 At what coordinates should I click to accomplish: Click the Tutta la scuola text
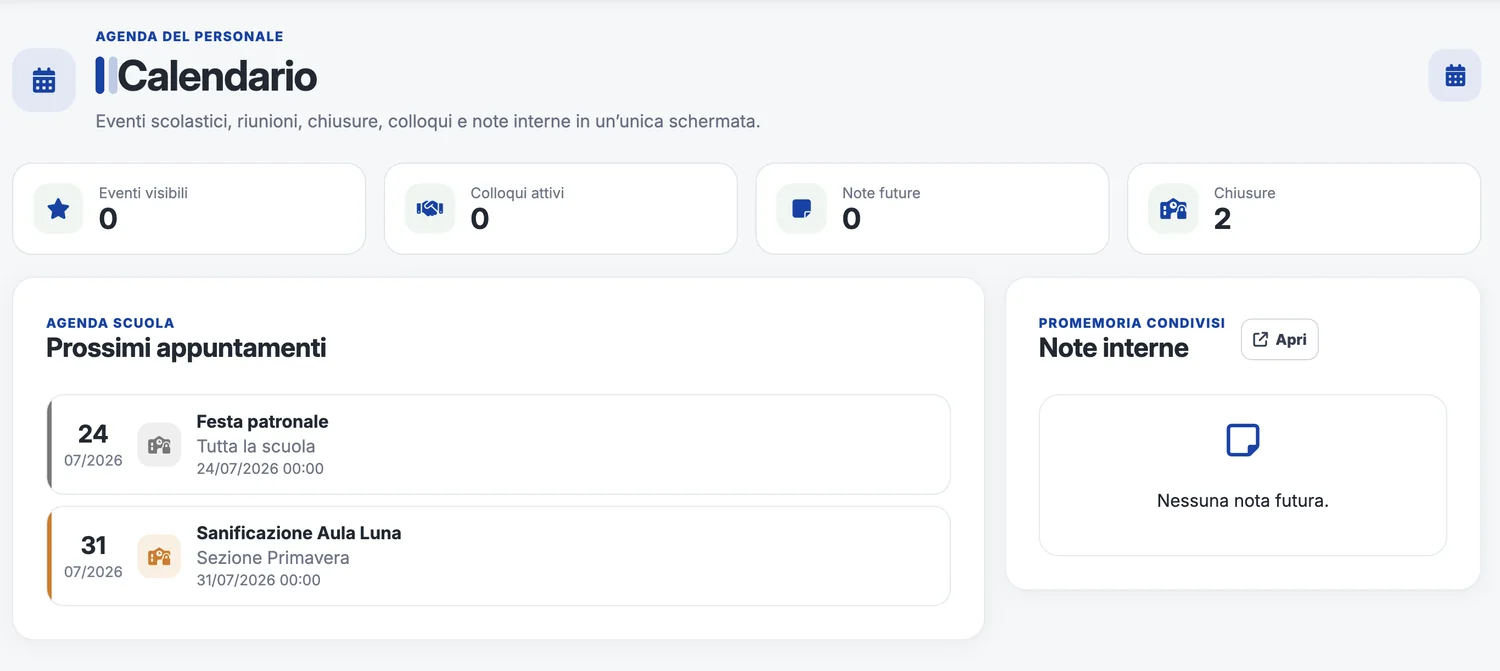pos(256,446)
